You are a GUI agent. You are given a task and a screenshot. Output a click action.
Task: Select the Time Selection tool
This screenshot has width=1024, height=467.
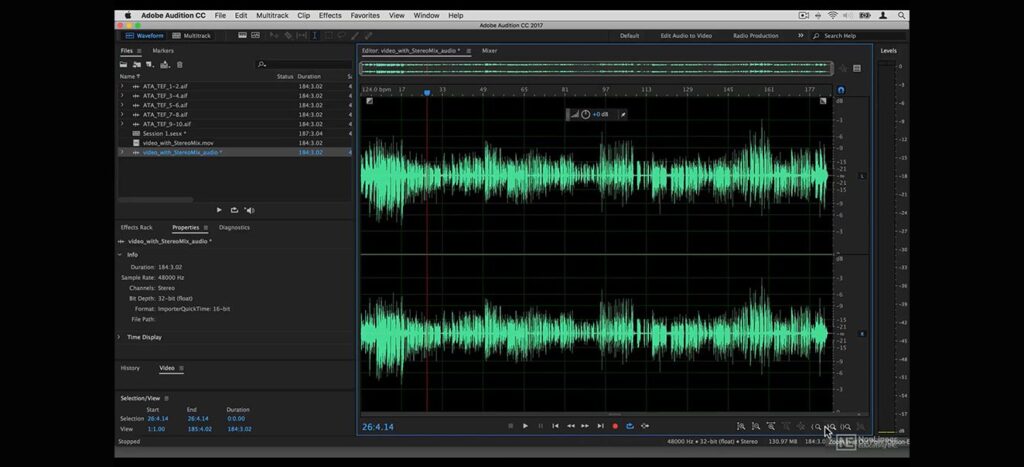coord(314,35)
